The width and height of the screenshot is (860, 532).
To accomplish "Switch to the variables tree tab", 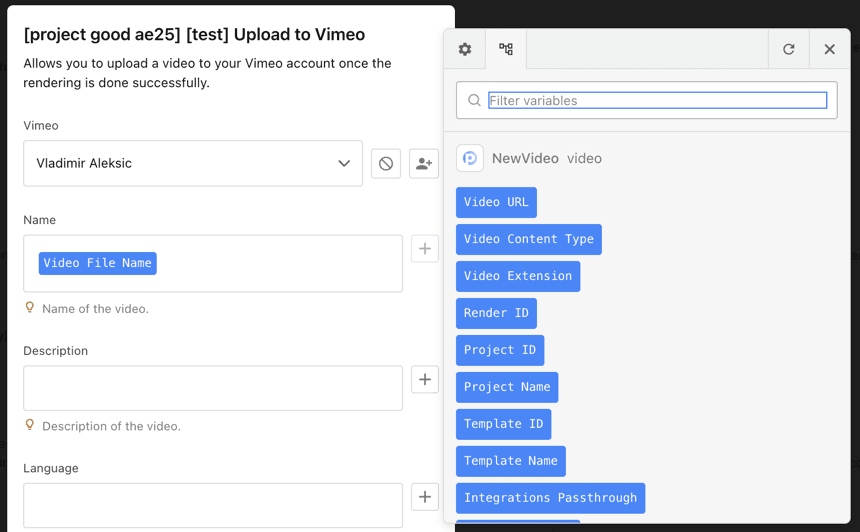I will click(506, 49).
